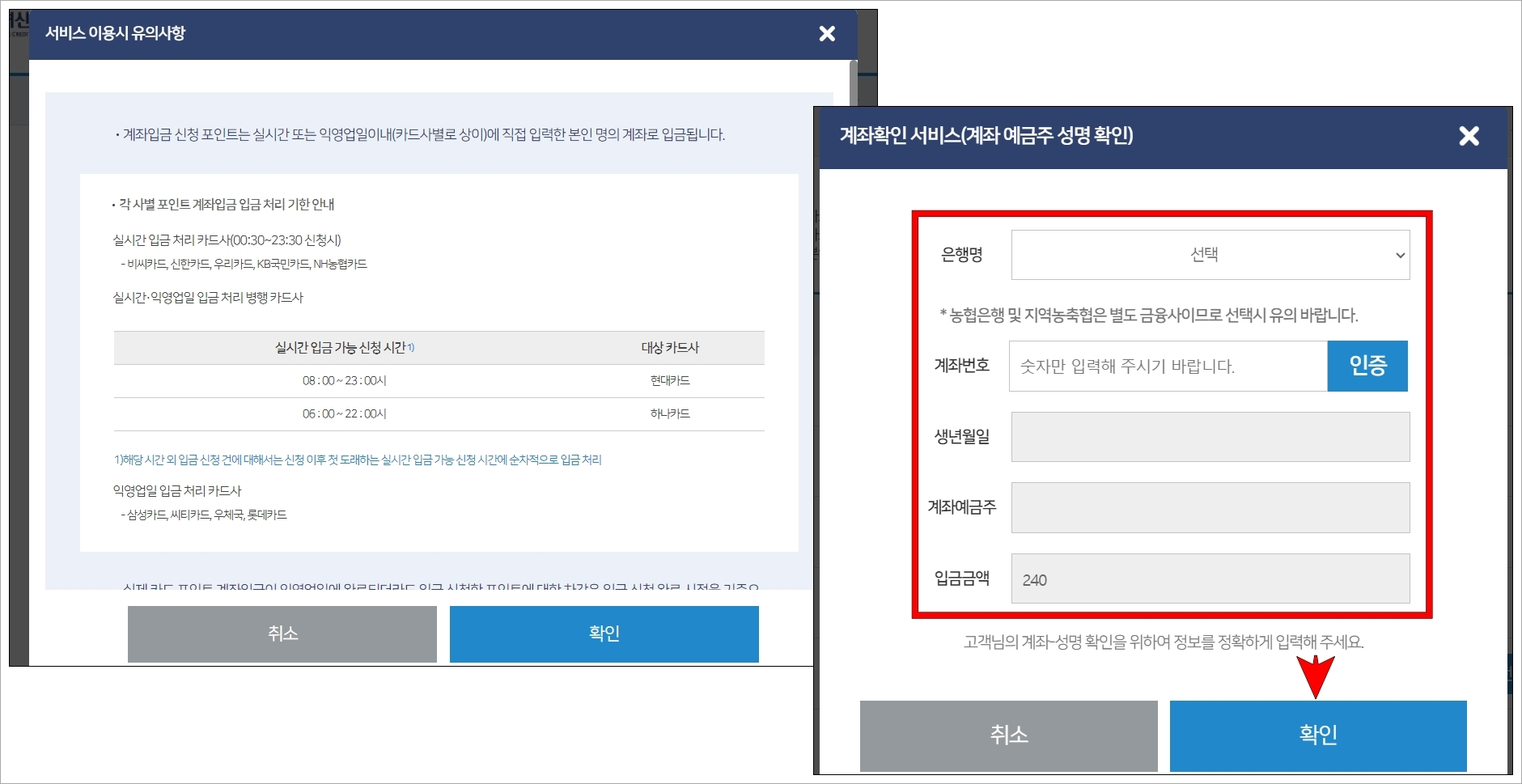
Task: Click 확인 in the account verification dialog
Action: pyautogui.click(x=1318, y=735)
